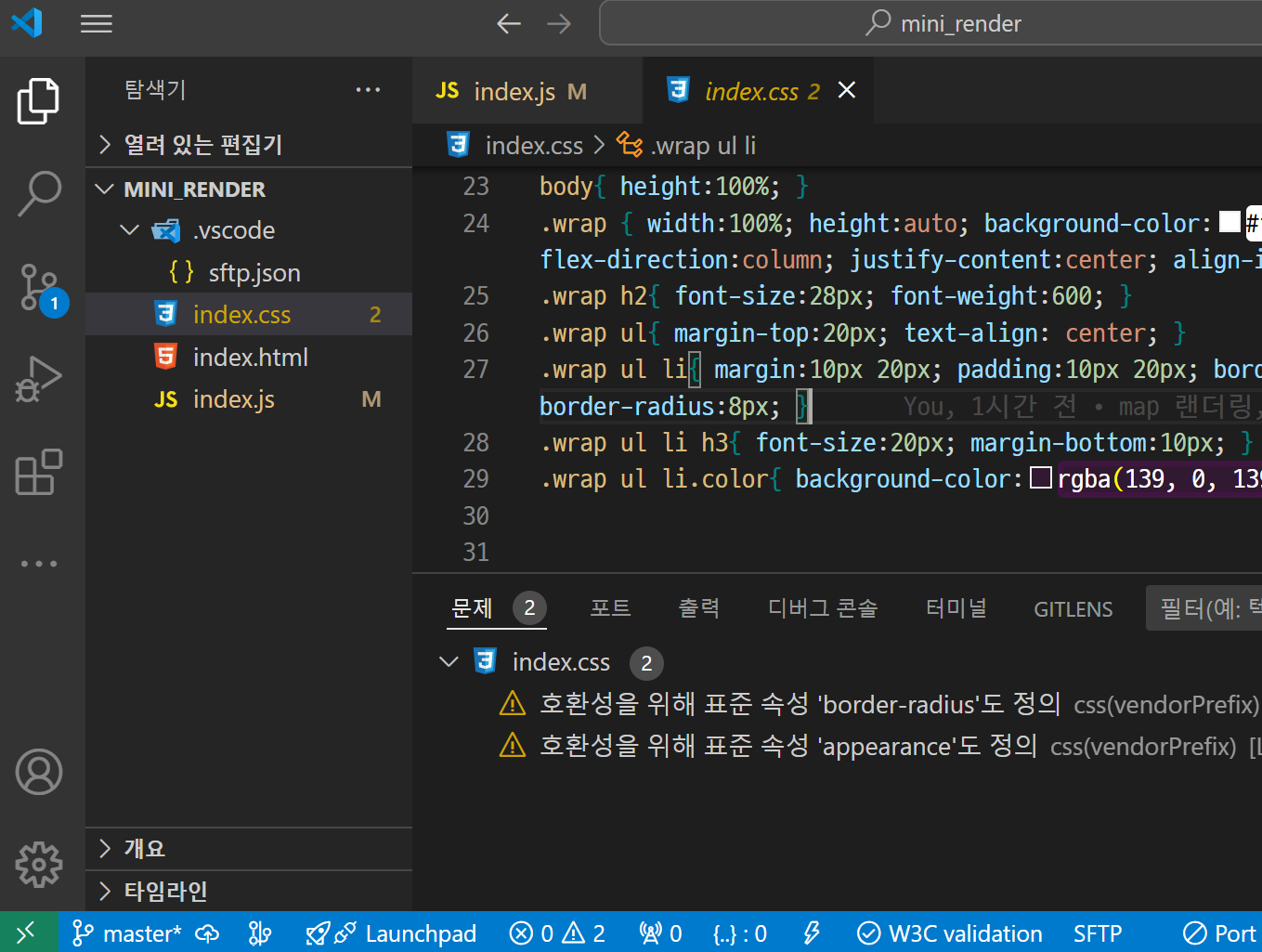Close the index.css editor tab
This screenshot has width=1262, height=952.
click(x=846, y=90)
